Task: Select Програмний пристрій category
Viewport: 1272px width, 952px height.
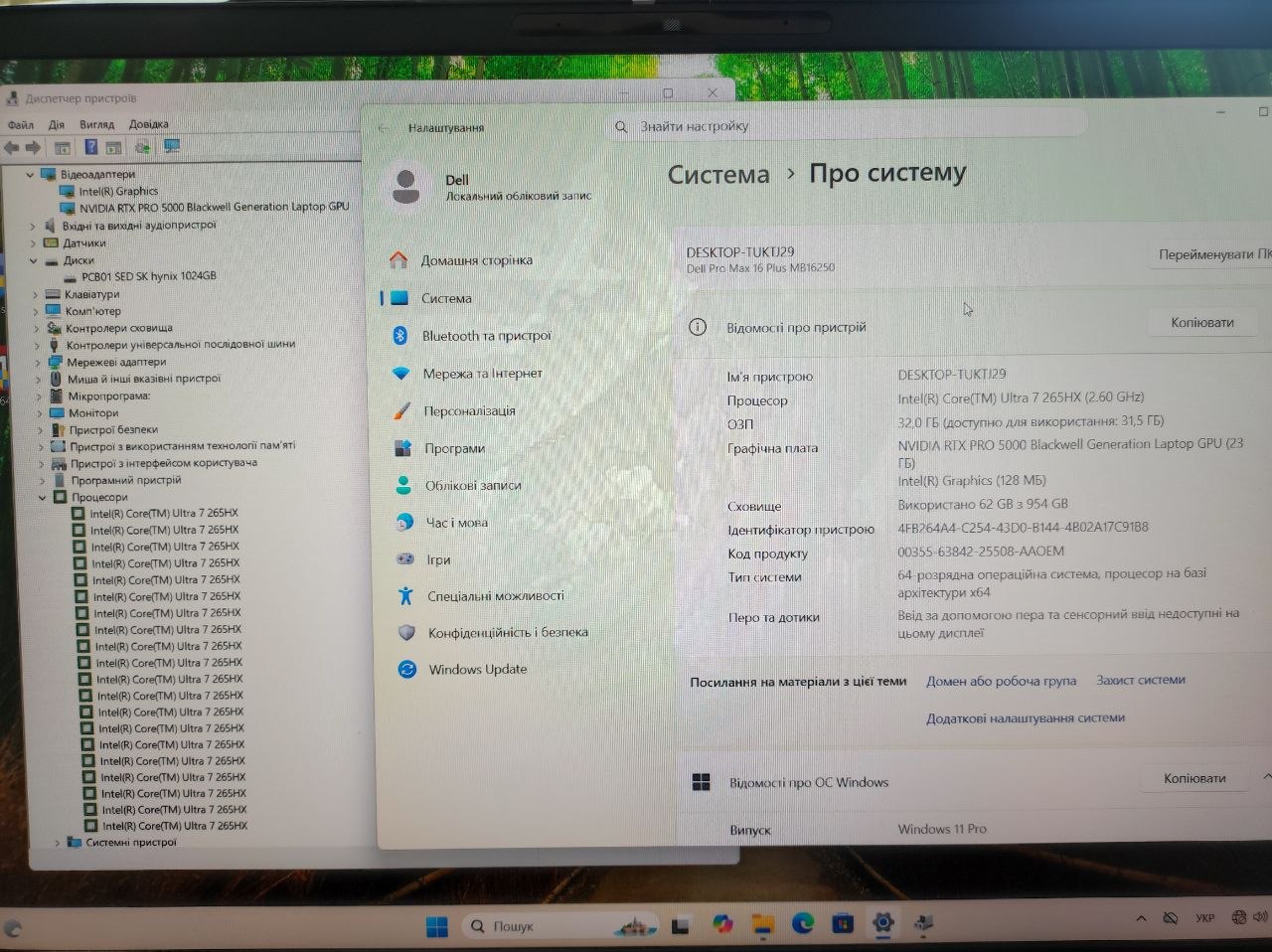Action: [126, 480]
